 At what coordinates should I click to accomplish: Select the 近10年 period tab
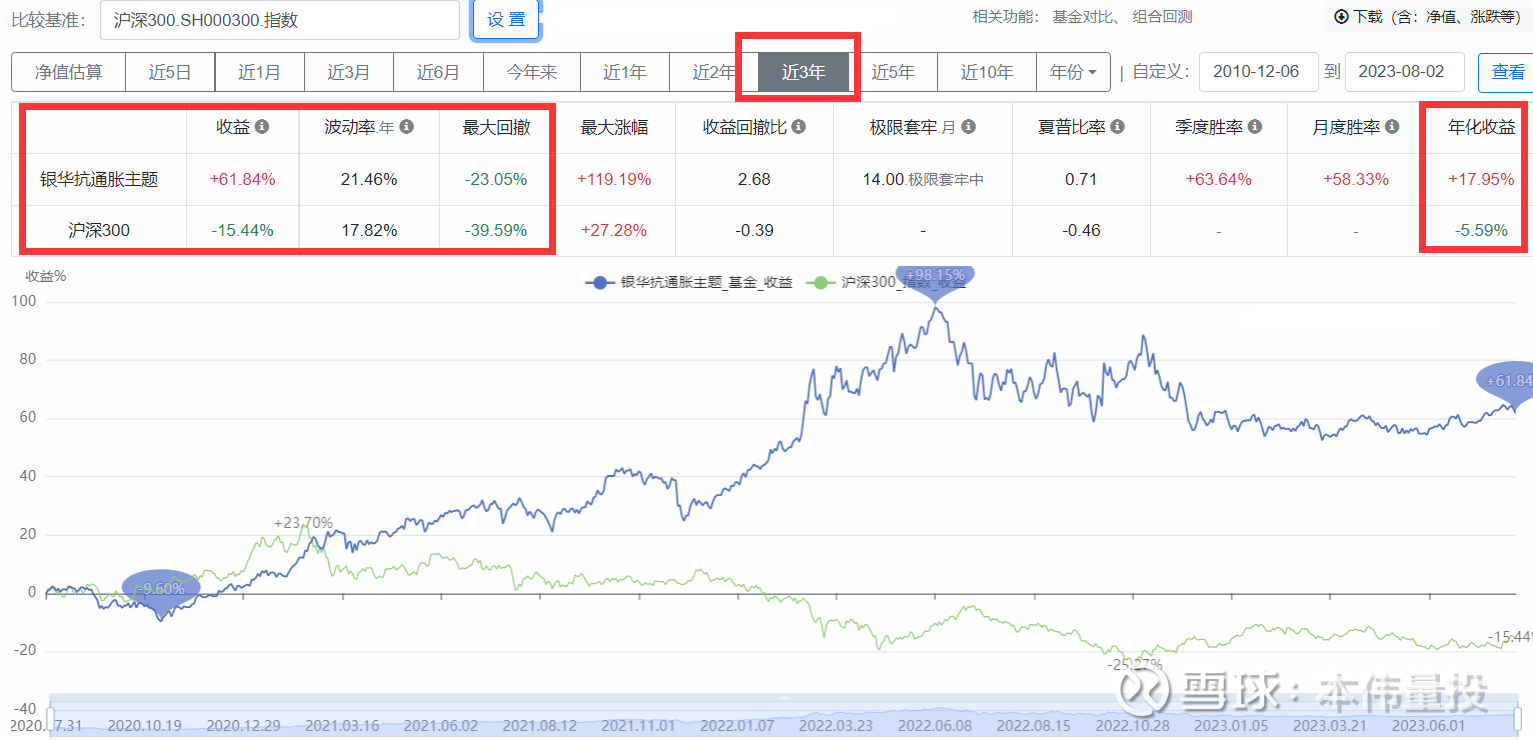pyautogui.click(x=987, y=72)
